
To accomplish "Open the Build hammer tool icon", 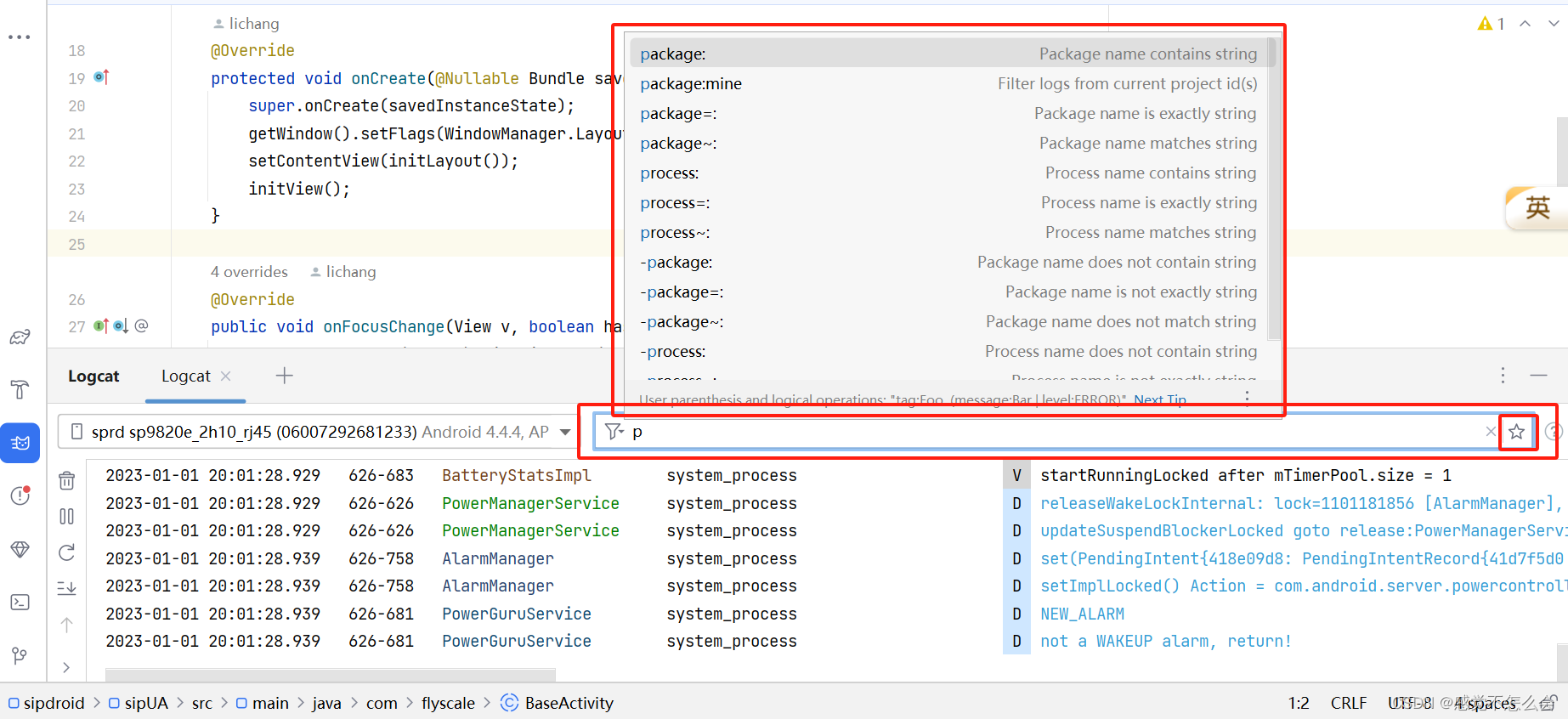I will (x=20, y=389).
